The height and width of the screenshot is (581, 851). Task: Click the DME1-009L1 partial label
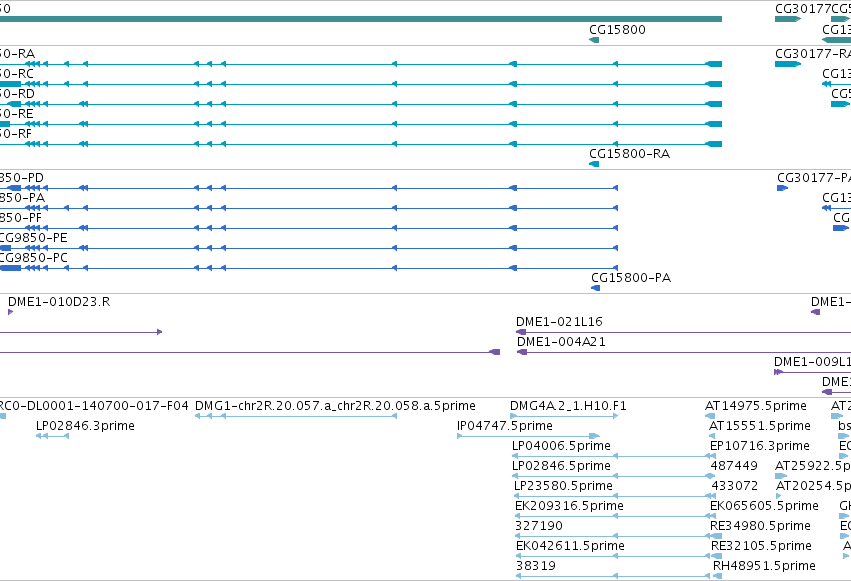(812, 362)
